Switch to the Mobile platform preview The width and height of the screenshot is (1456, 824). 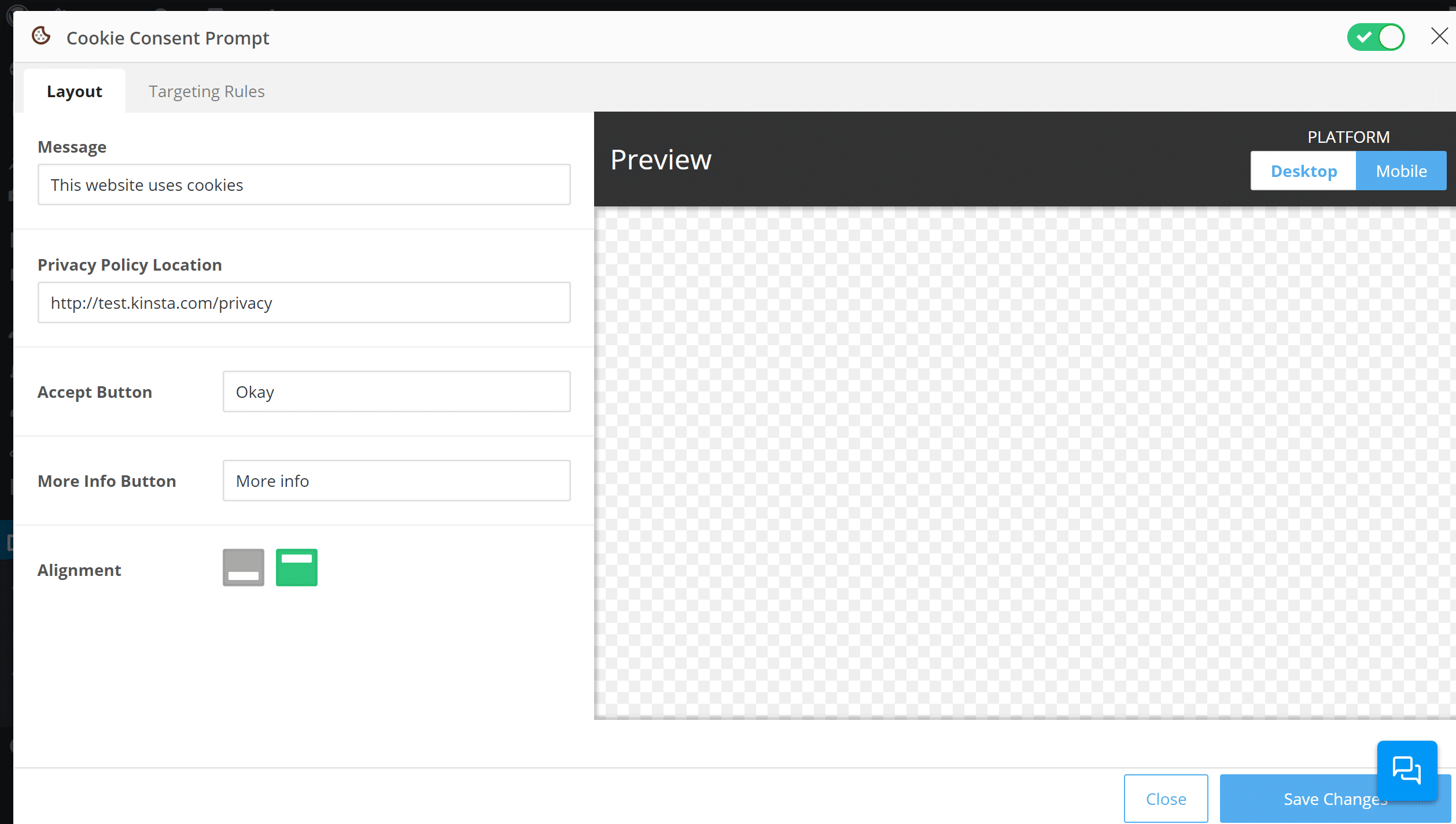pyautogui.click(x=1401, y=171)
